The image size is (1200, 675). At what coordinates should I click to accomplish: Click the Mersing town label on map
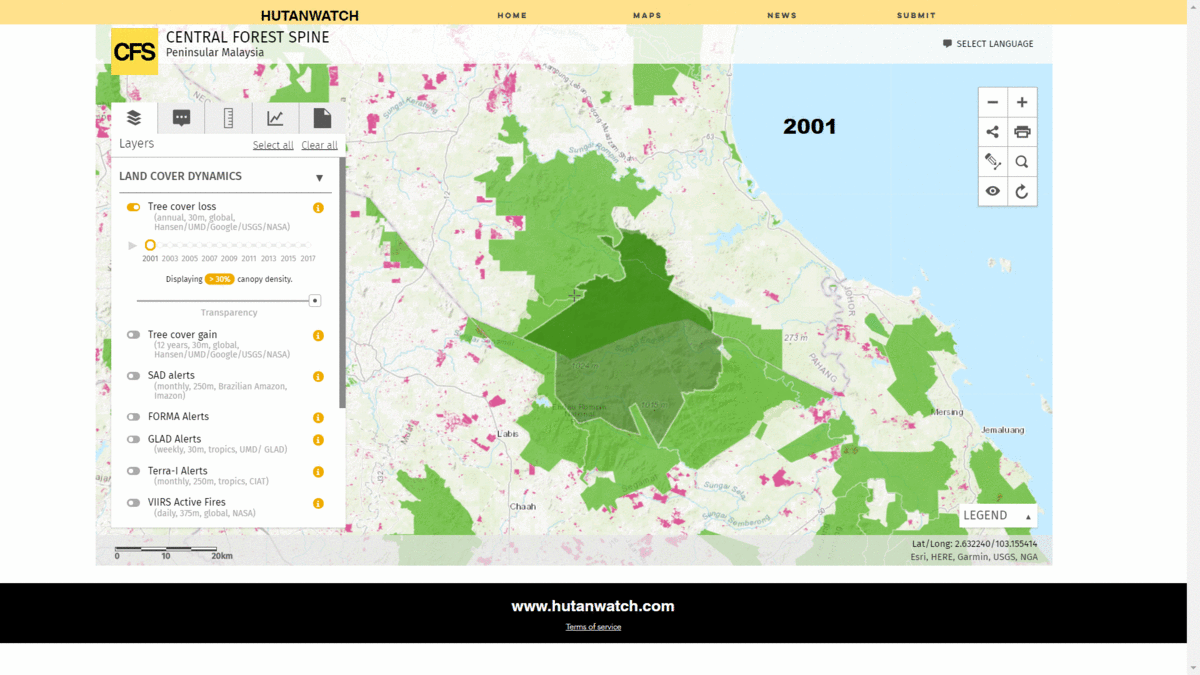tap(947, 412)
